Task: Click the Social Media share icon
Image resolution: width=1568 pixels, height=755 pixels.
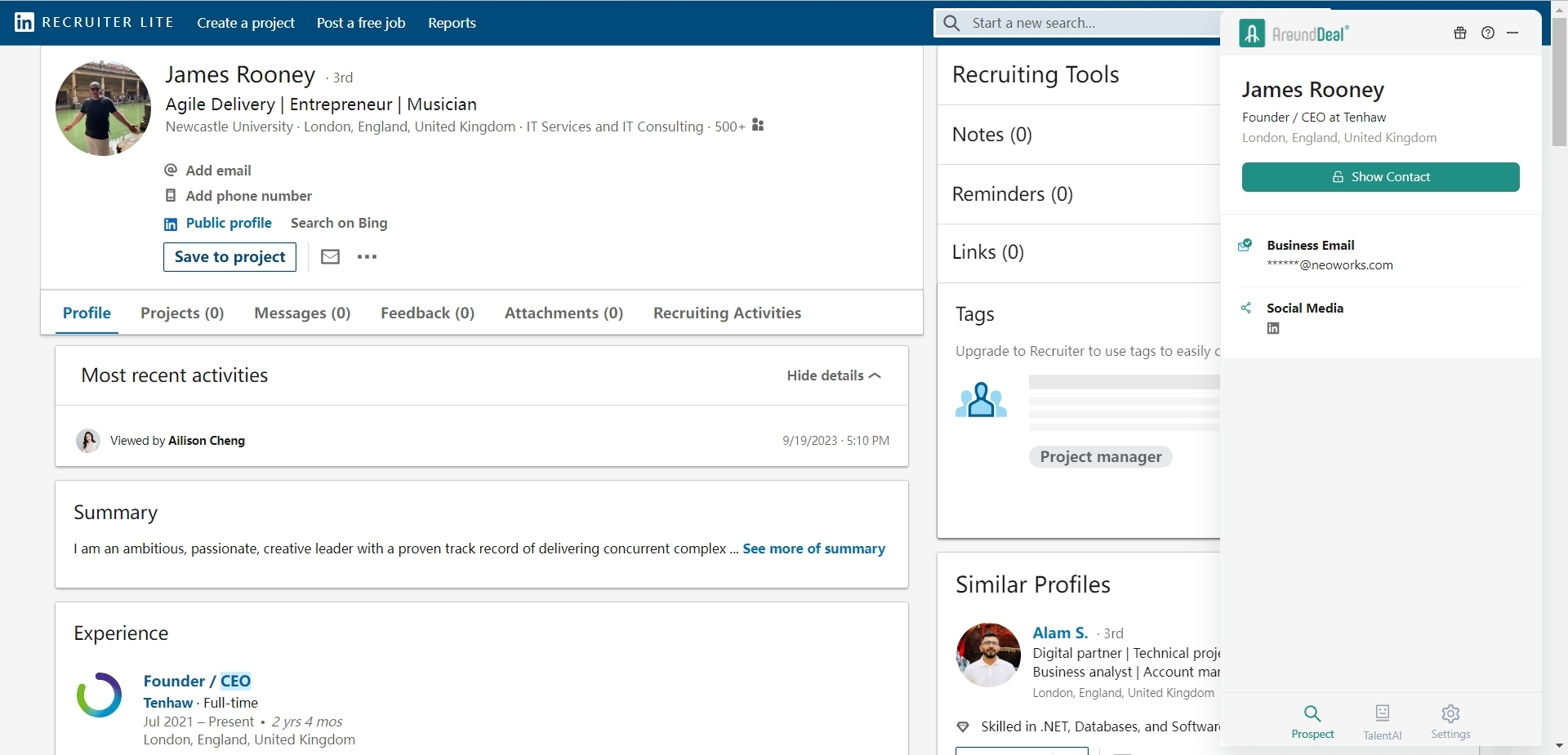Action: pos(1246,308)
